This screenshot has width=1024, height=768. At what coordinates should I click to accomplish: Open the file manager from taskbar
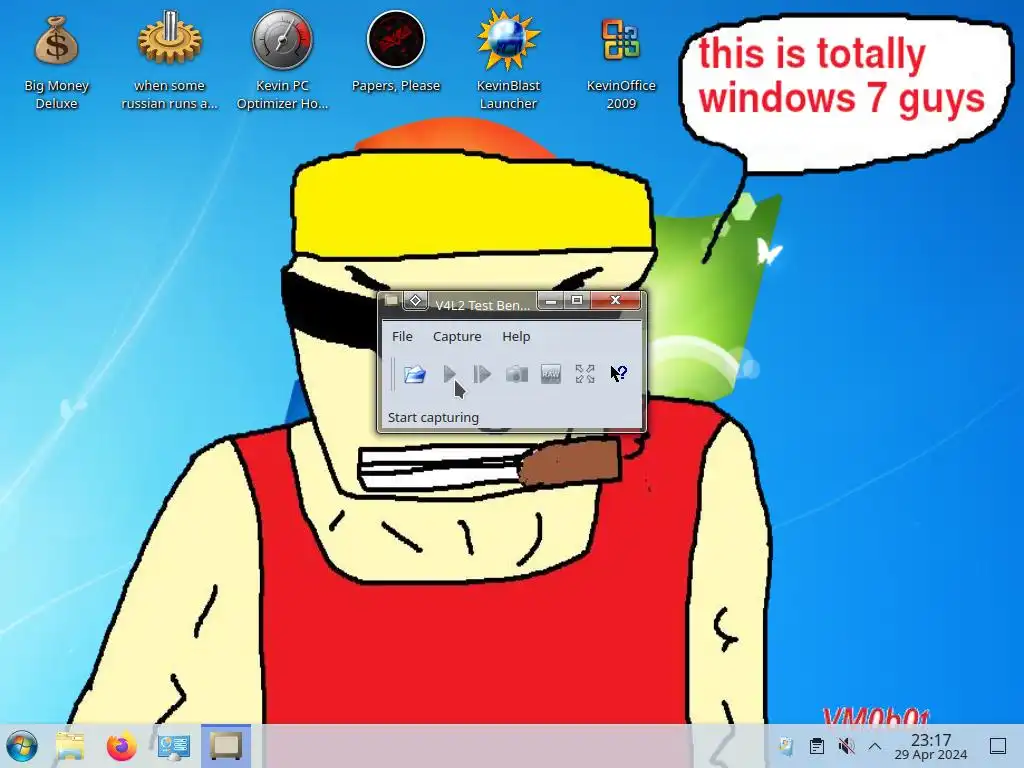coord(70,746)
